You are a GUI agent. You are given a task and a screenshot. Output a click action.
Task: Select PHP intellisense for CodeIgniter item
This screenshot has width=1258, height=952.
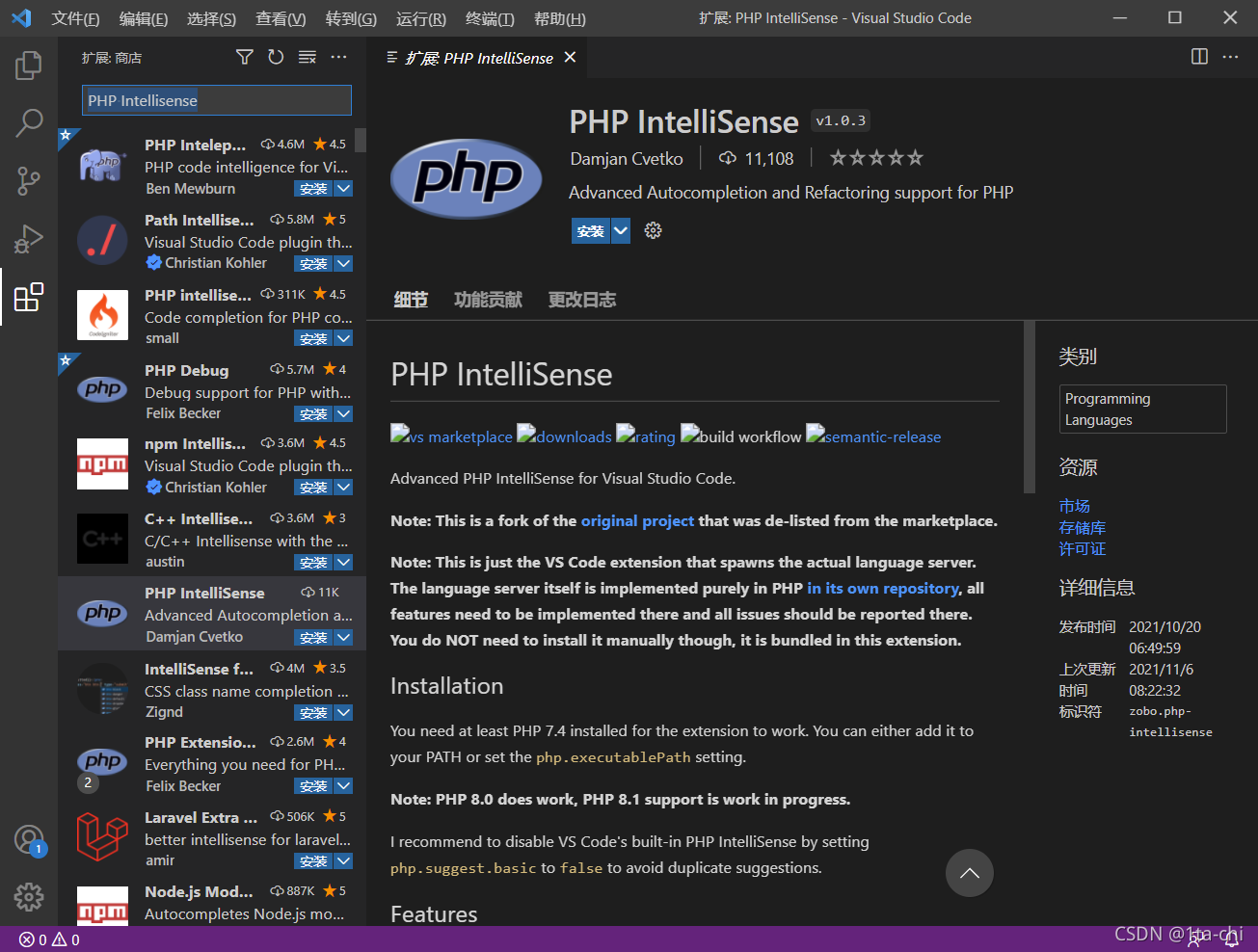[x=212, y=316]
